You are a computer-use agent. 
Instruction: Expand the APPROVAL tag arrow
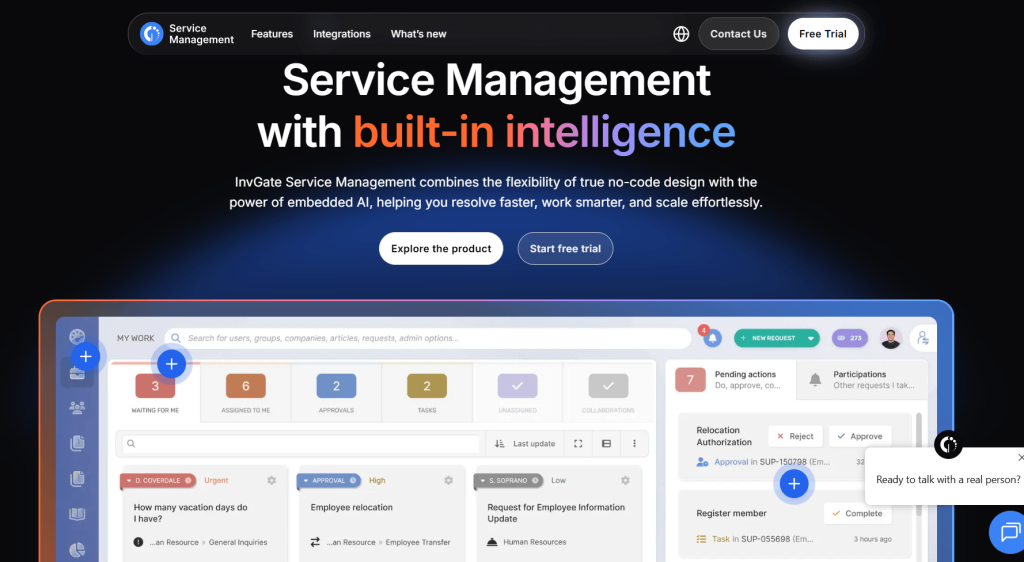306,480
